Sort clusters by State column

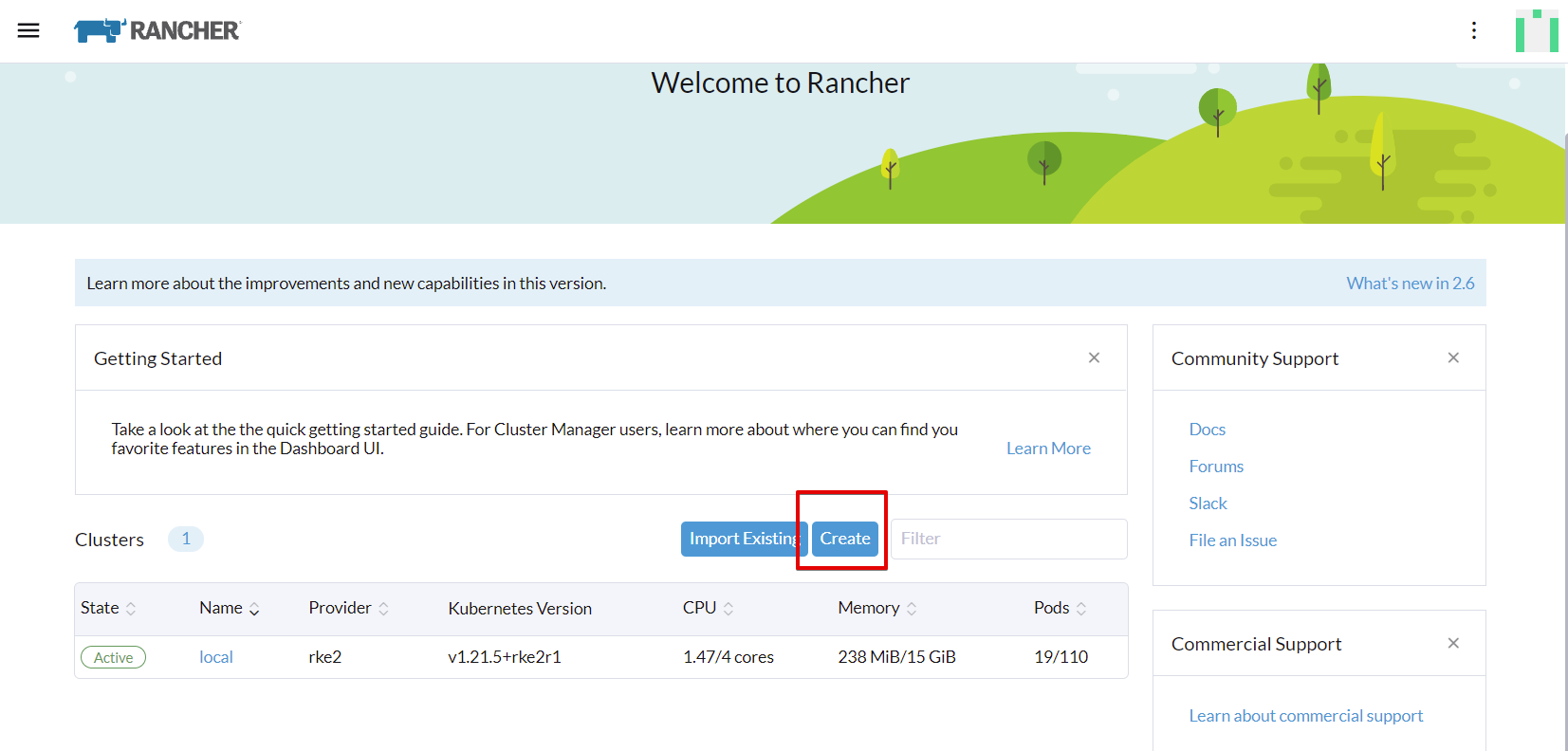[108, 608]
